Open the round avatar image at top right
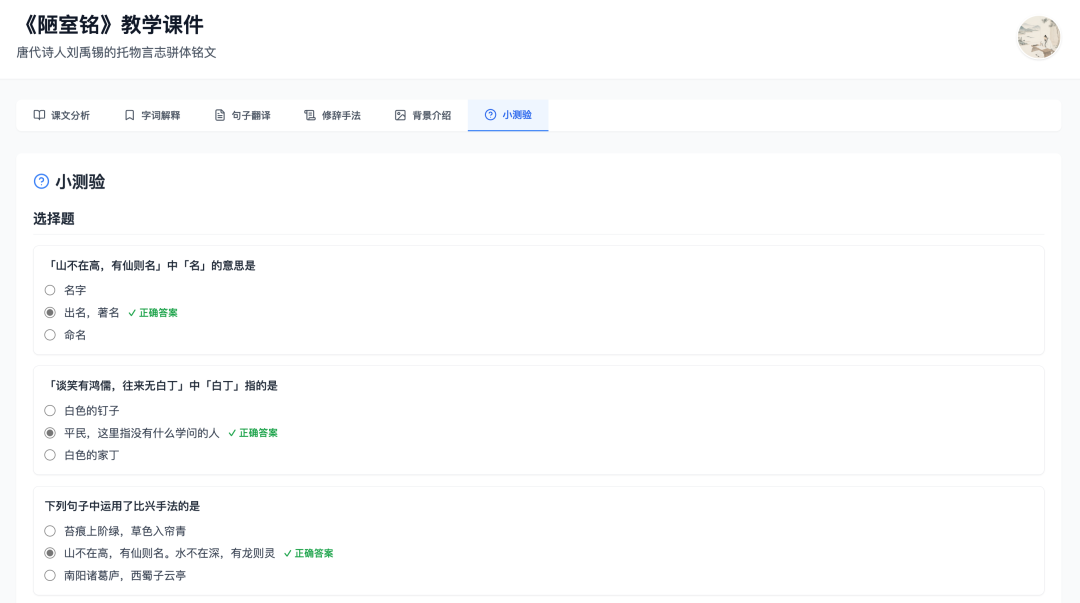 tap(1039, 38)
